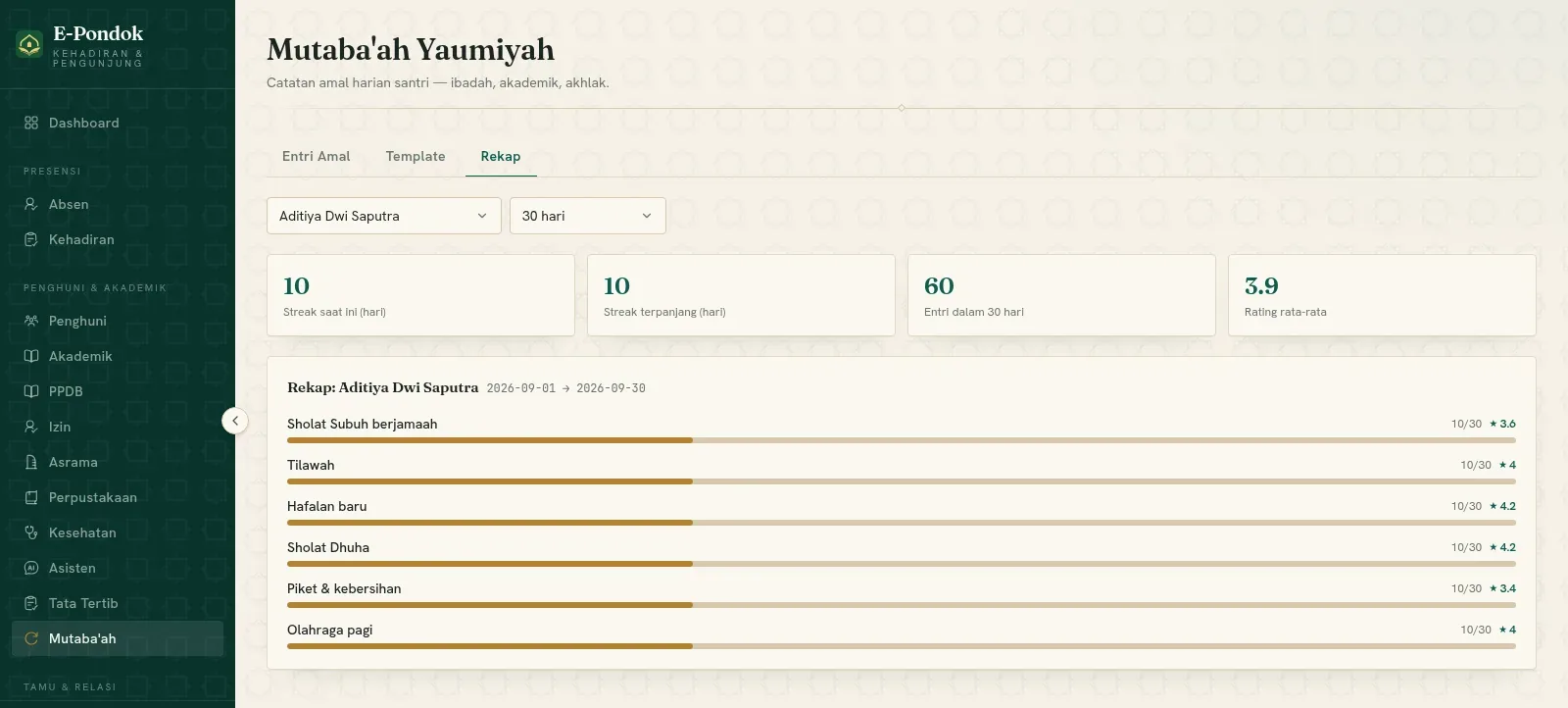Open the Aditiya Dwi Saputra santri dropdown
The image size is (1568, 708).
384,216
